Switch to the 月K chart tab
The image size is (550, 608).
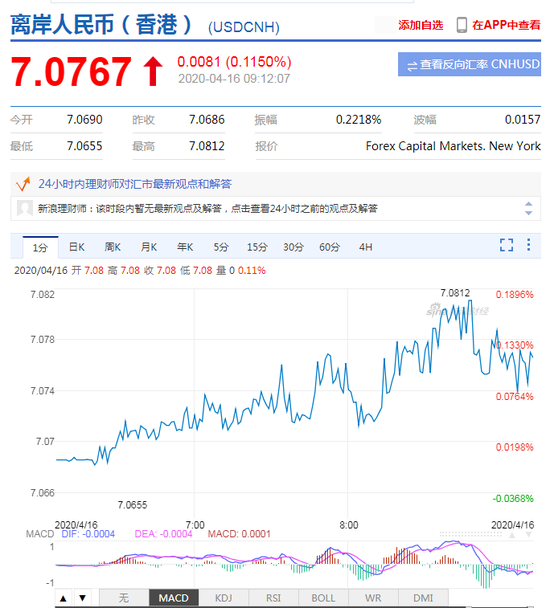pyautogui.click(x=149, y=247)
